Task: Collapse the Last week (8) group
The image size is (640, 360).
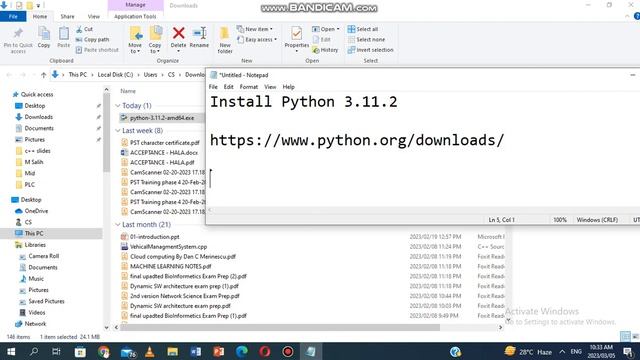Action: coord(118,131)
